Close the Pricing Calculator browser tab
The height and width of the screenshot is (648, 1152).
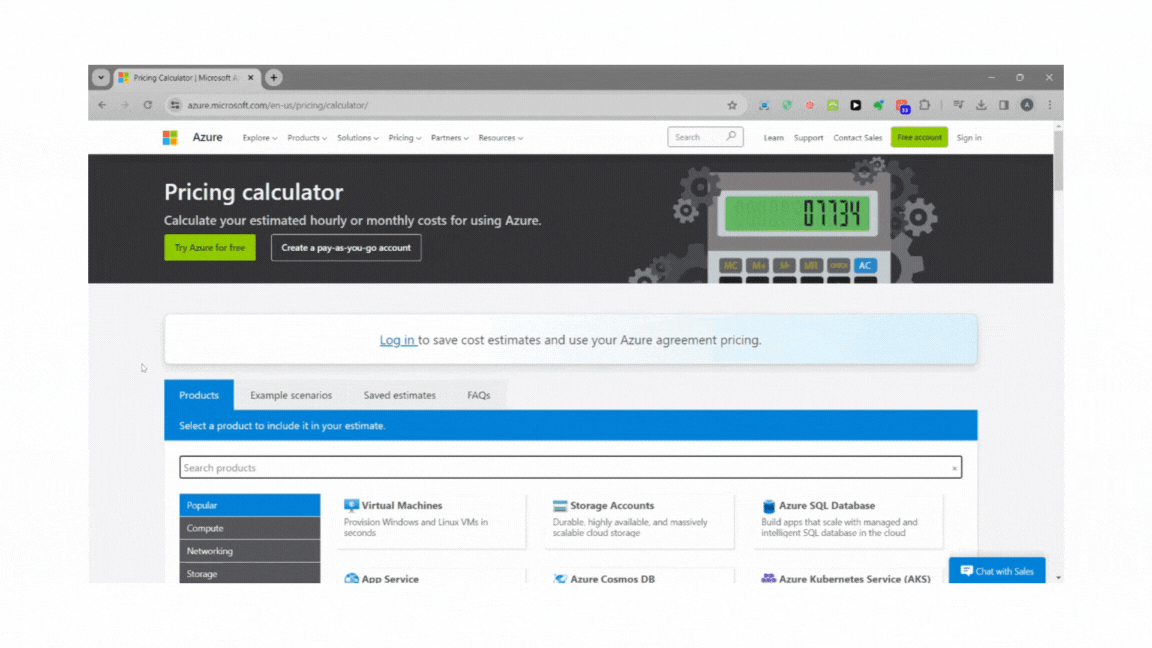(x=251, y=77)
